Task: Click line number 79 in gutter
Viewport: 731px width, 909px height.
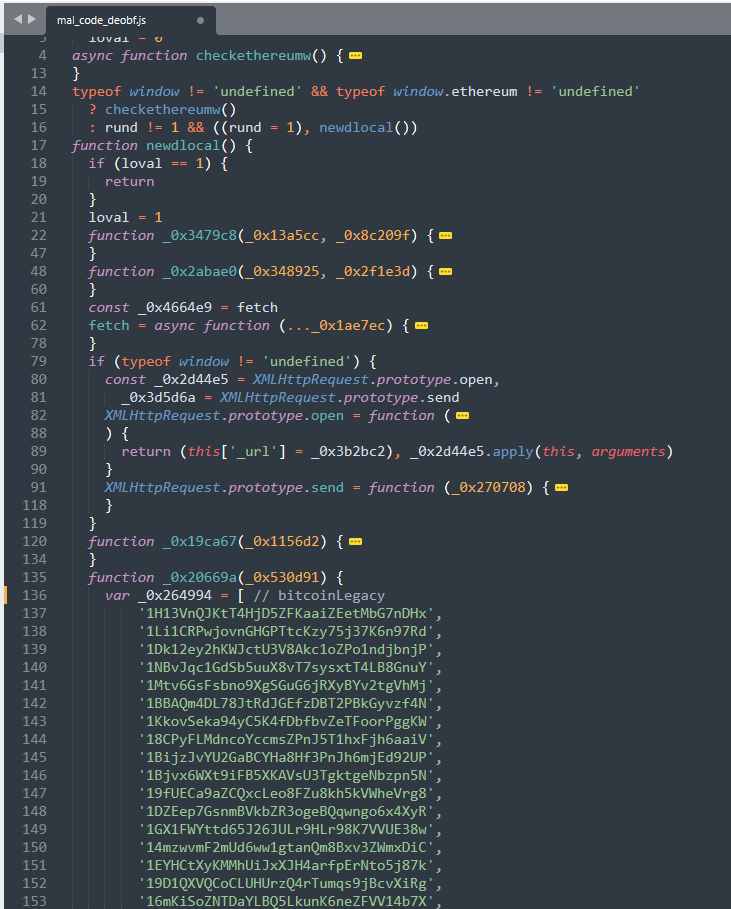Action: click(x=38, y=361)
